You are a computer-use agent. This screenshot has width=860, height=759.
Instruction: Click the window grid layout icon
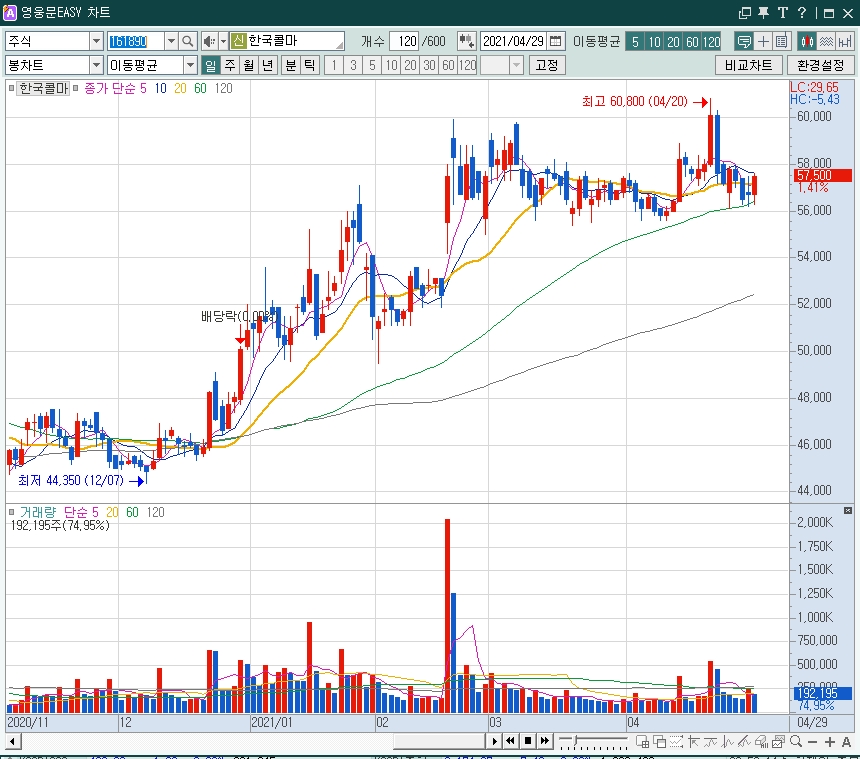(x=642, y=742)
